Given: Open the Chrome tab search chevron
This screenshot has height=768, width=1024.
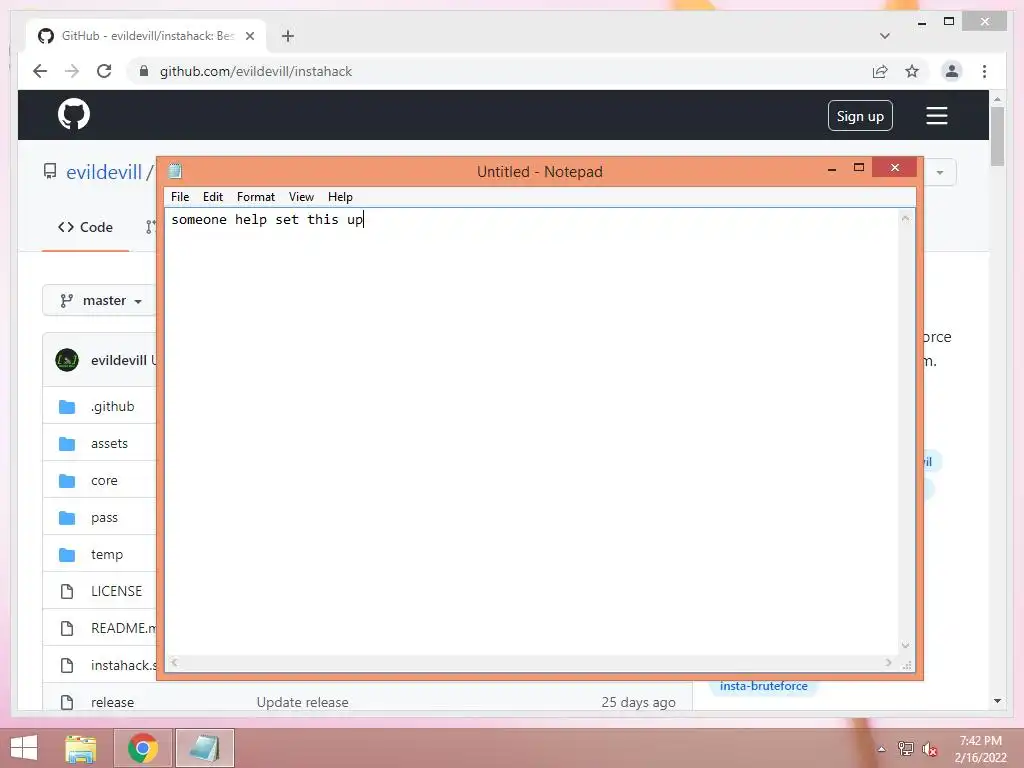Looking at the screenshot, I should click(x=884, y=36).
